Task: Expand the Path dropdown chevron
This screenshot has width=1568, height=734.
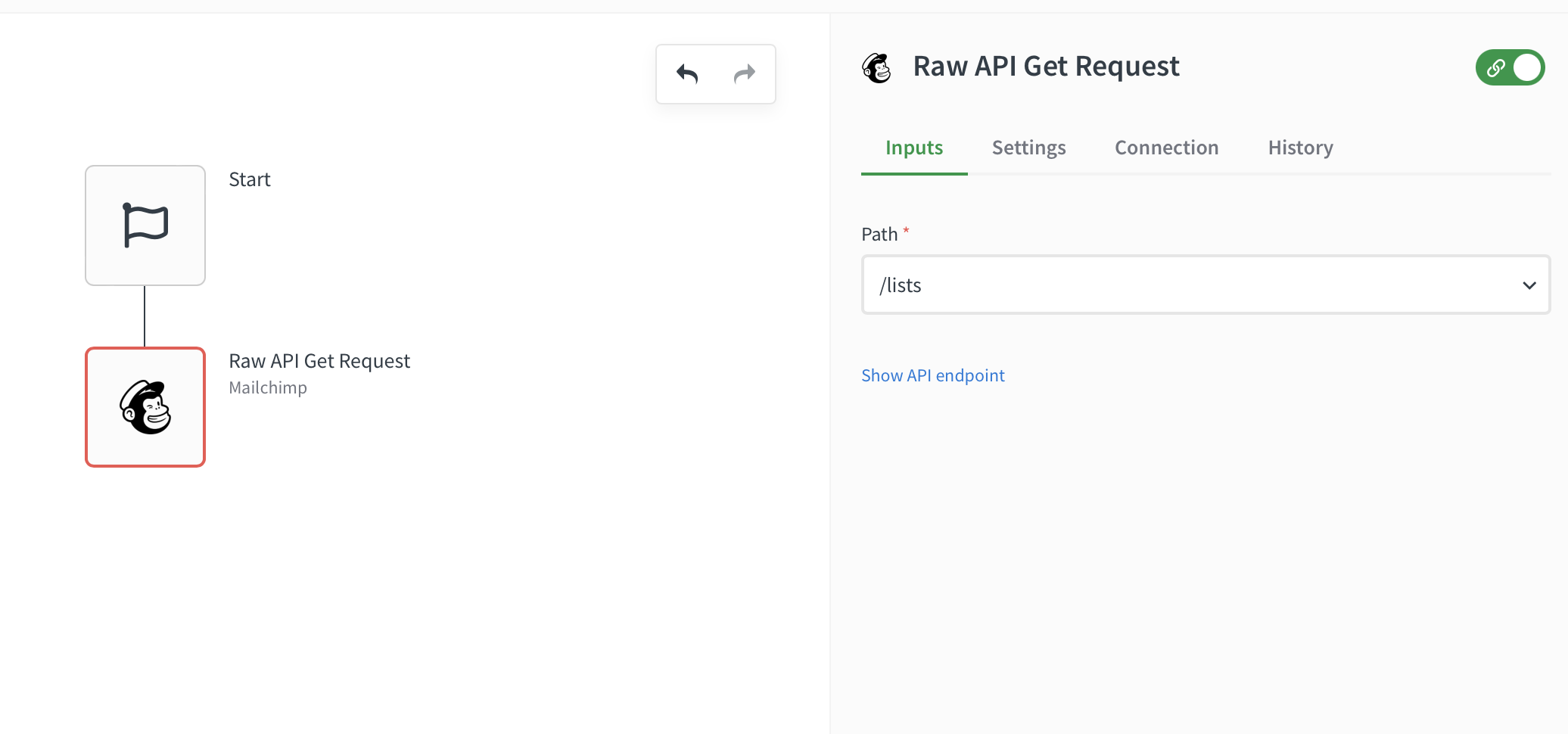Action: click(x=1529, y=285)
